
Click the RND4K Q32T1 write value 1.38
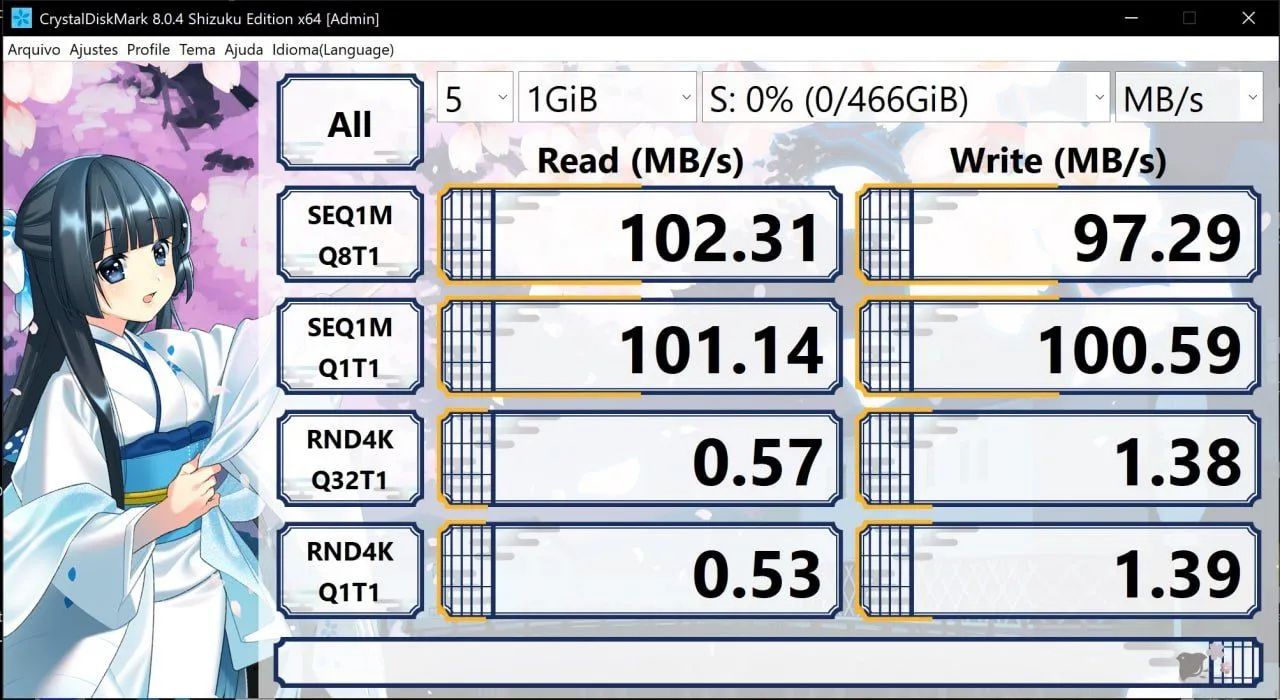1059,460
